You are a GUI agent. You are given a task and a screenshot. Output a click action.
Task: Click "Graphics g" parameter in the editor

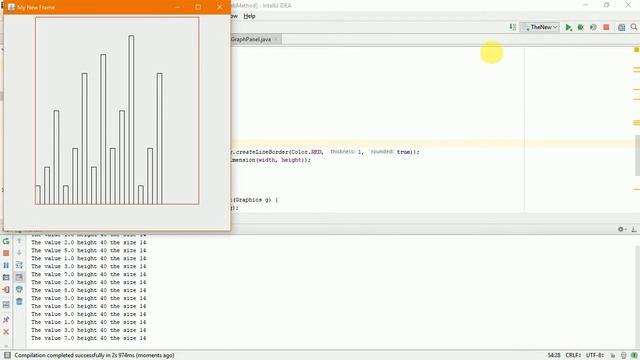pos(253,200)
